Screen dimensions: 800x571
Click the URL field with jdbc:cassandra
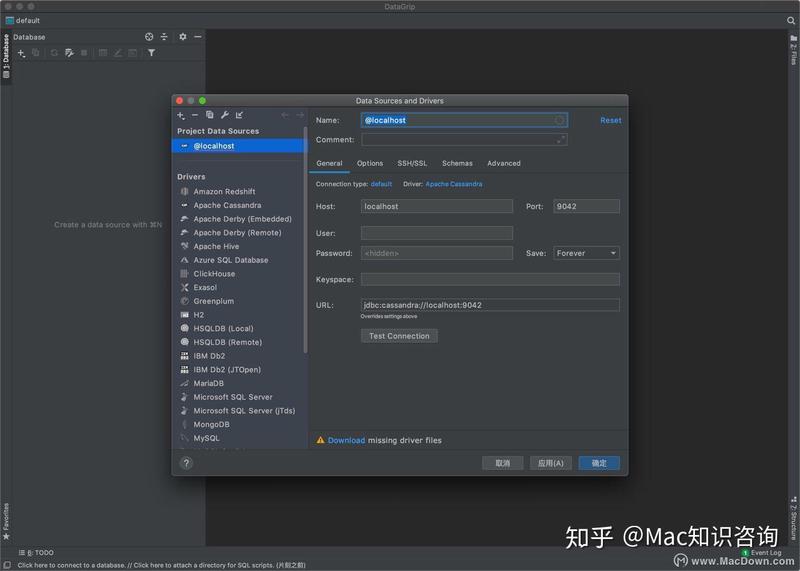pyautogui.click(x=490, y=305)
